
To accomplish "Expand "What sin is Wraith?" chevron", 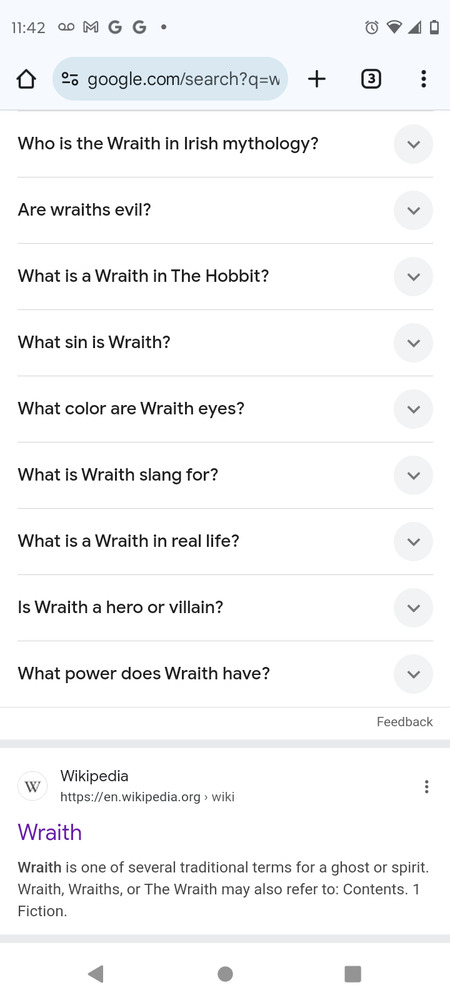I will pyautogui.click(x=413, y=343).
